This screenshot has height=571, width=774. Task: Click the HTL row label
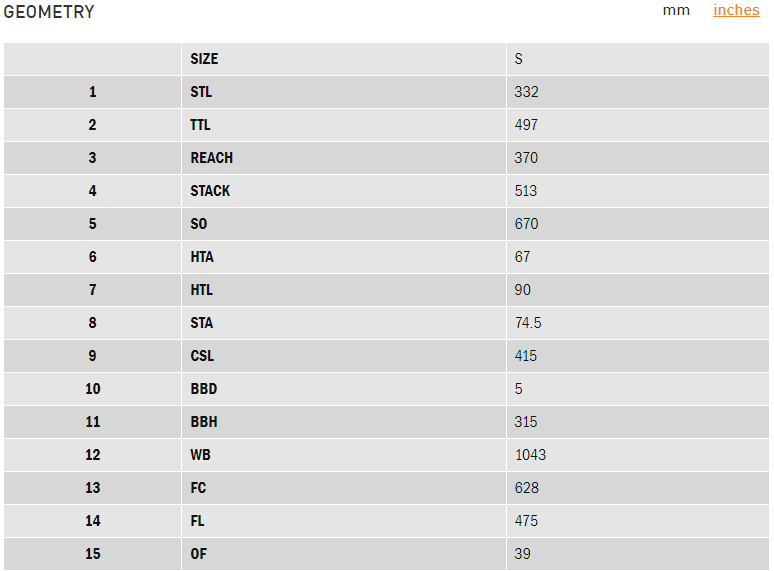(x=201, y=290)
